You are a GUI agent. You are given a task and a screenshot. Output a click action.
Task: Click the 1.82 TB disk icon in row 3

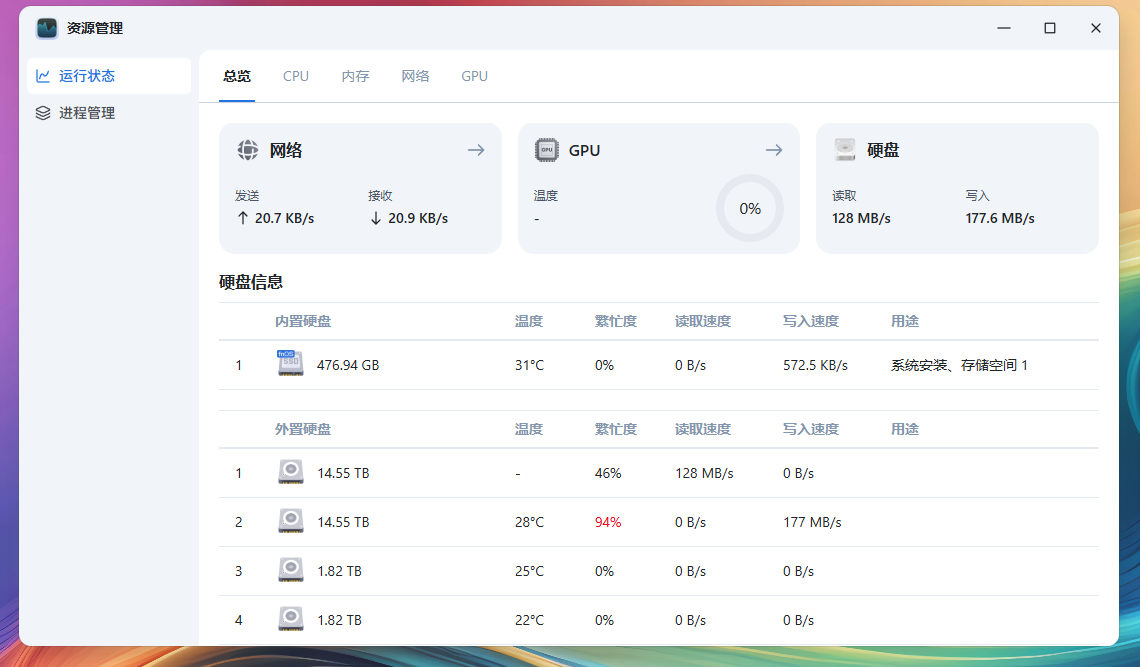point(290,570)
